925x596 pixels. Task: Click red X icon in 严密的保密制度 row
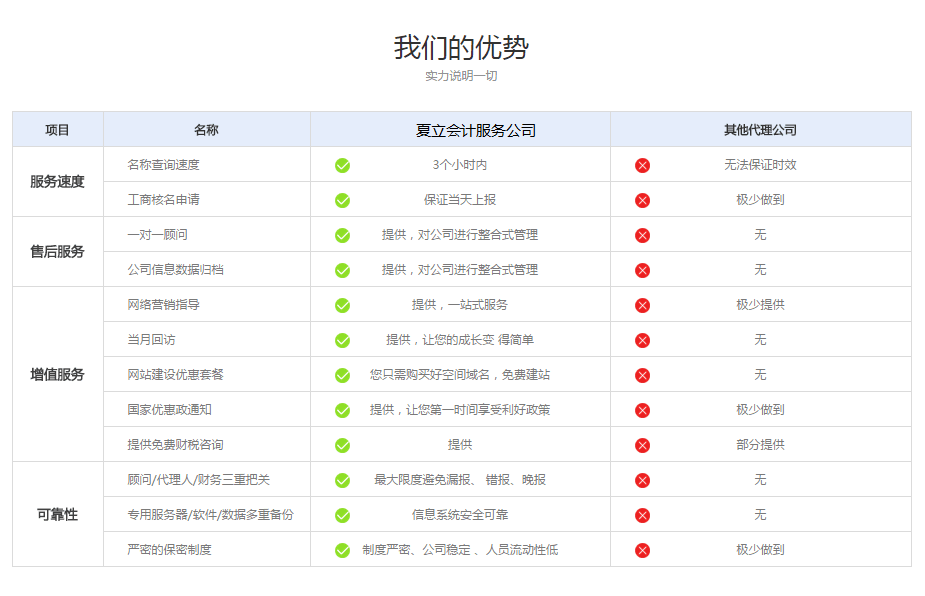click(642, 550)
